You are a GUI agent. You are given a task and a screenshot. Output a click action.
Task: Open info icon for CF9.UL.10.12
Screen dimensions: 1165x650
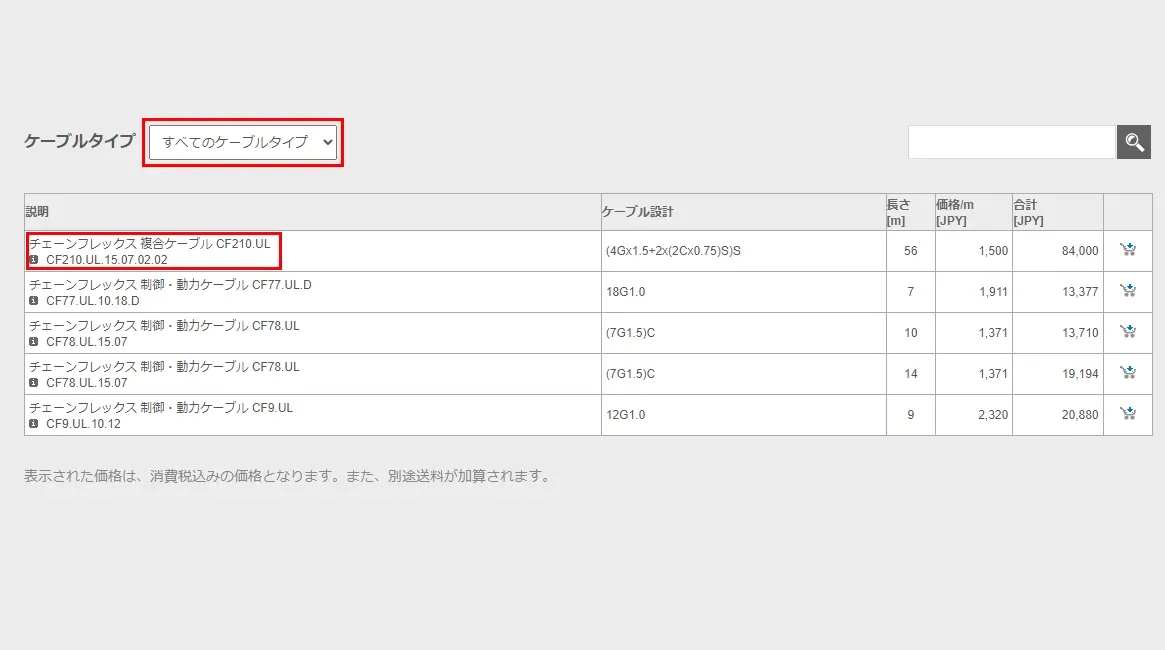tap(33, 423)
